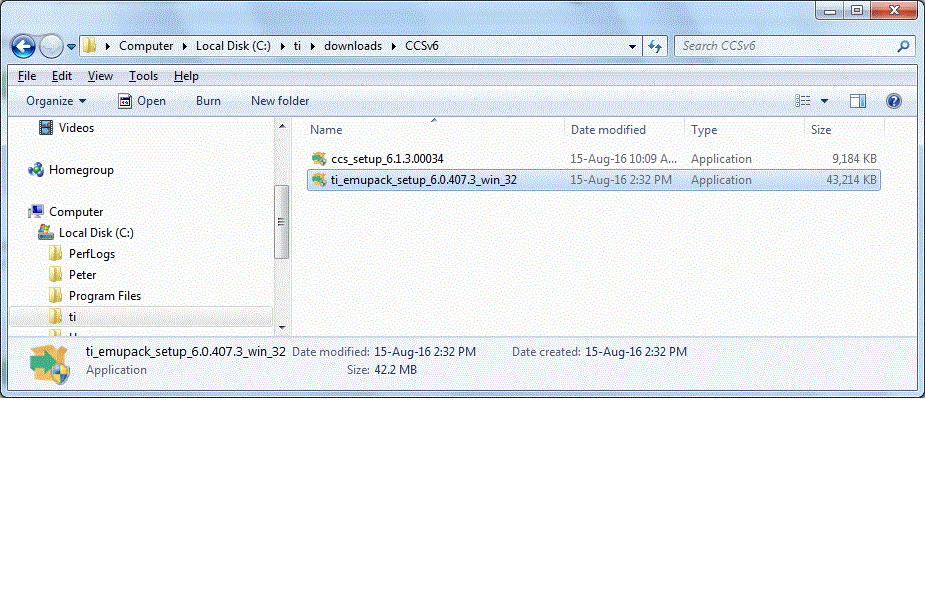Viewport: 925px width, 614px height.
Task: Click large installer icon in details pane
Action: click(x=50, y=364)
